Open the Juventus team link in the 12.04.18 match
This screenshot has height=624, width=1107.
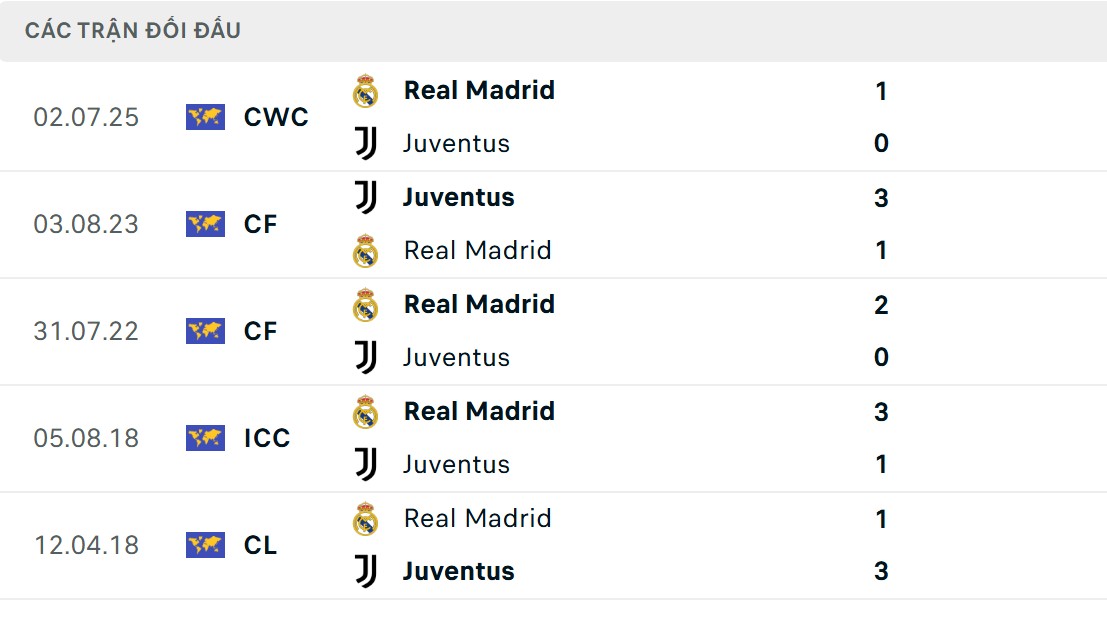click(x=458, y=571)
